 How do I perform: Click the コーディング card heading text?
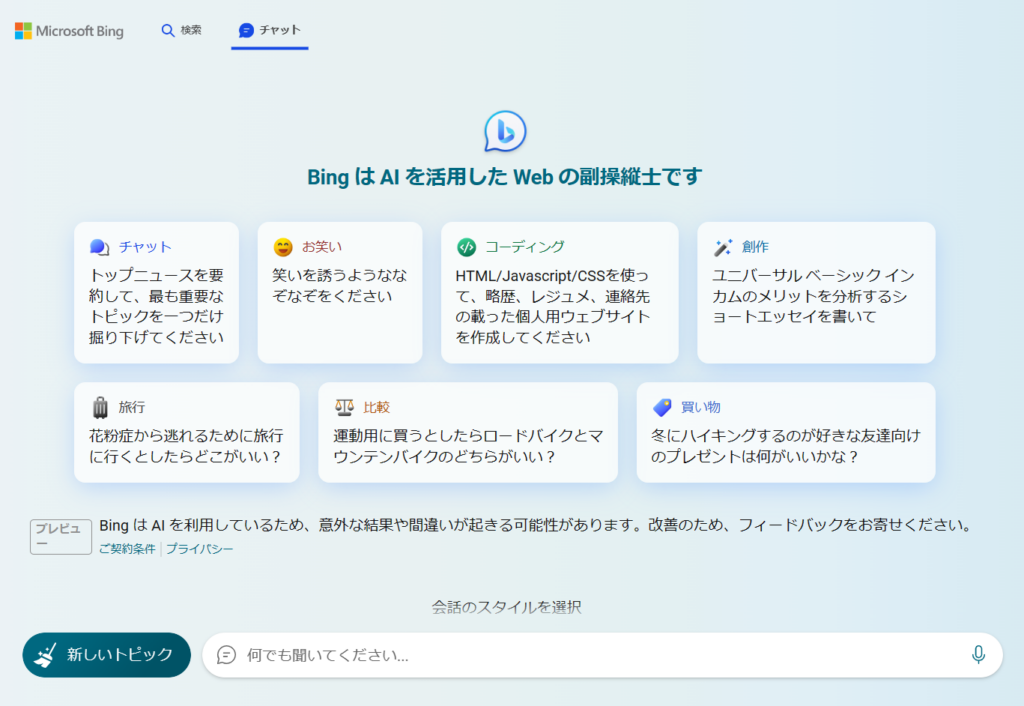(x=524, y=247)
